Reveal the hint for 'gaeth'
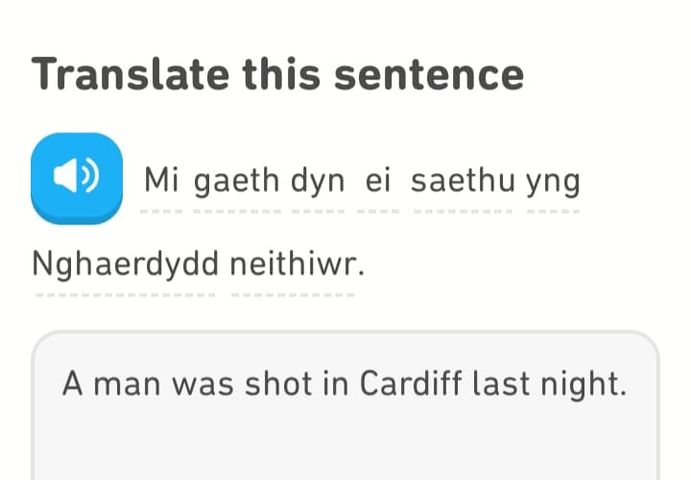The width and height of the screenshot is (691, 480). (237, 181)
